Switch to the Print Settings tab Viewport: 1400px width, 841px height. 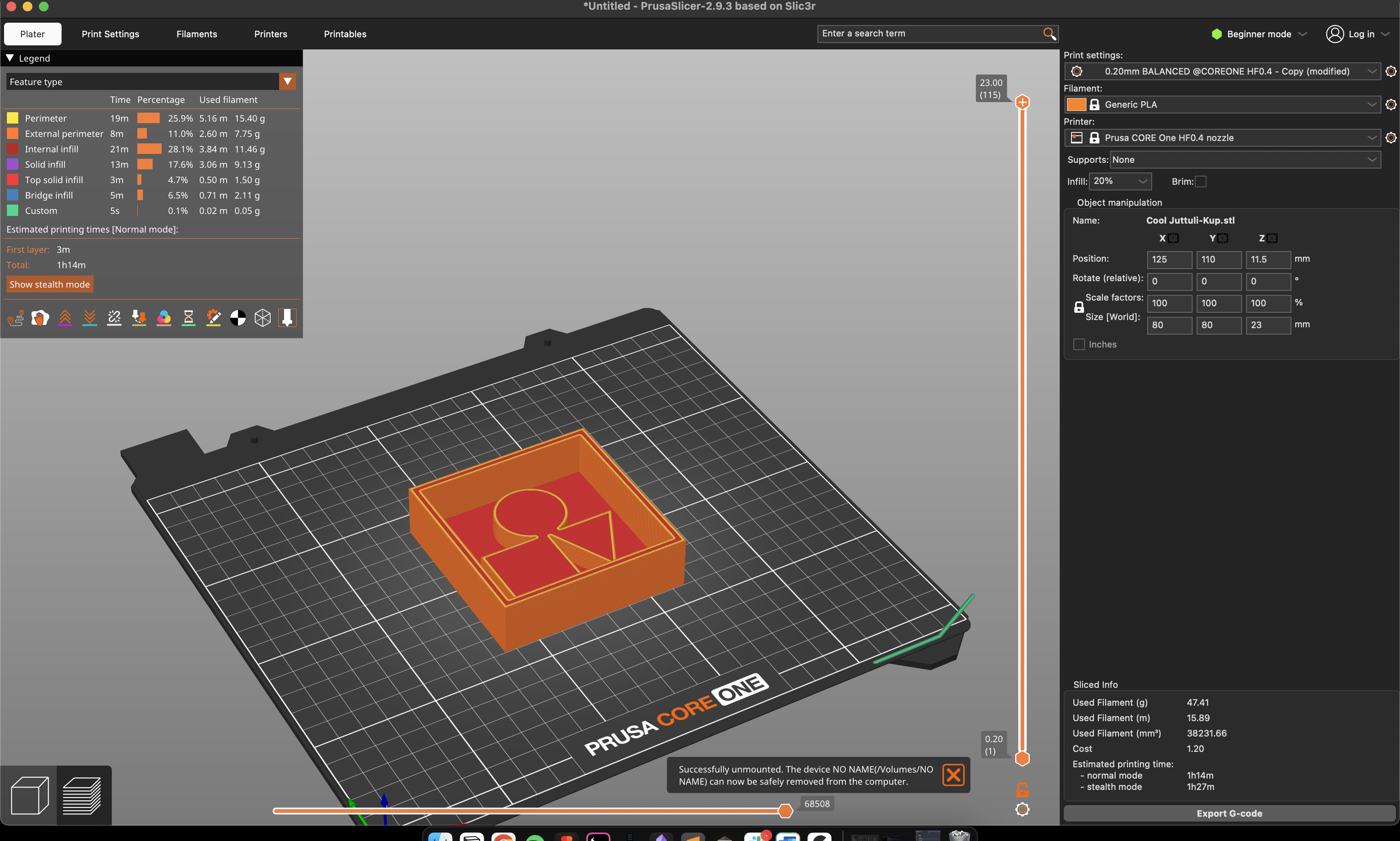(x=110, y=34)
